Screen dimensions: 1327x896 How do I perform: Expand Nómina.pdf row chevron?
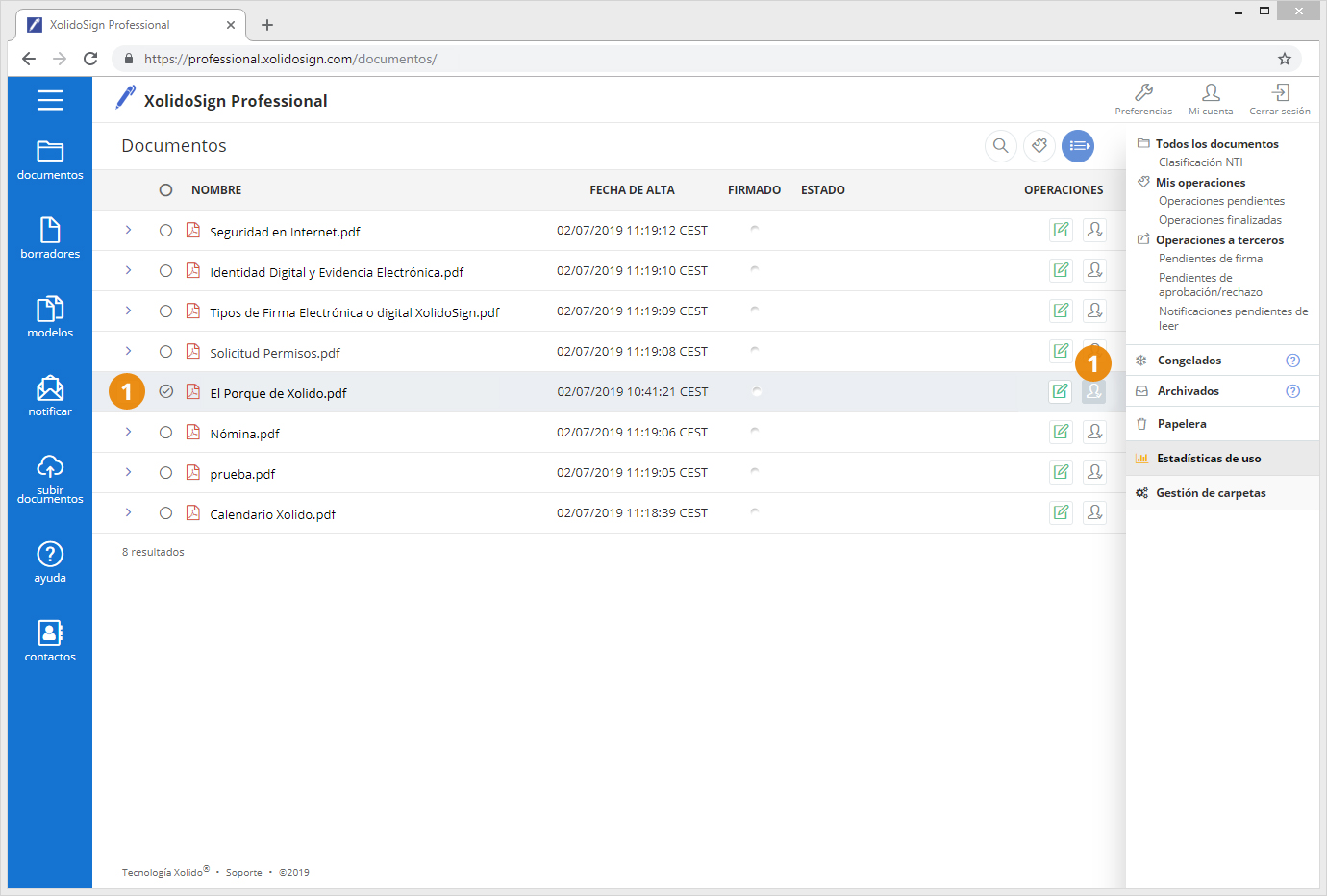pos(128,432)
